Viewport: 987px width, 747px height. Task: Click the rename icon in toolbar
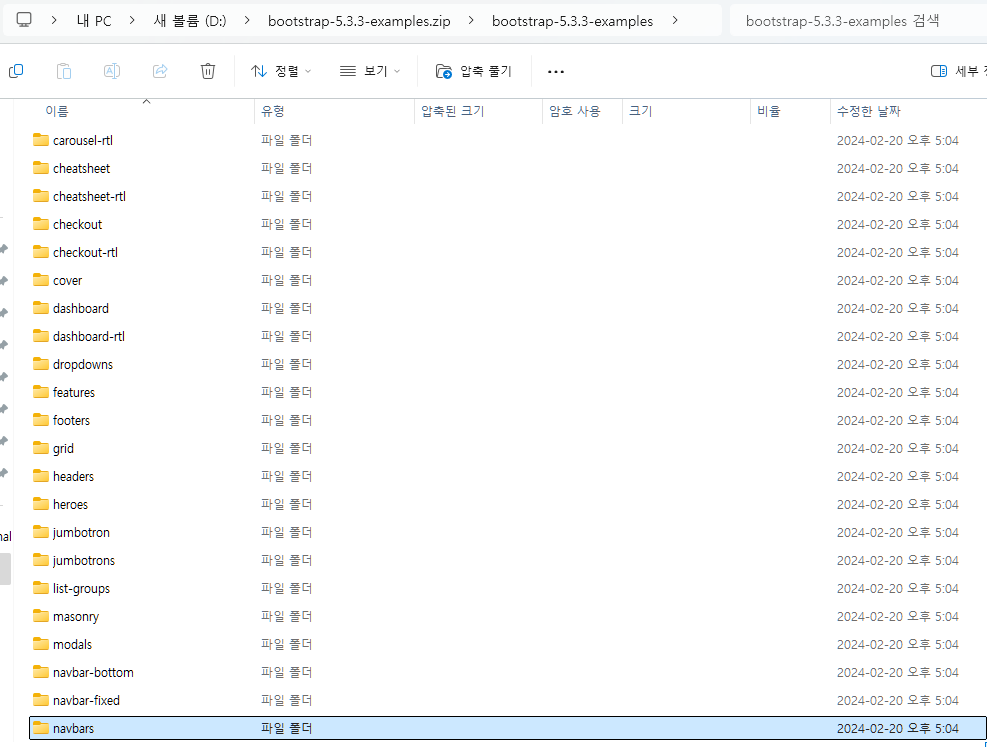tap(111, 71)
